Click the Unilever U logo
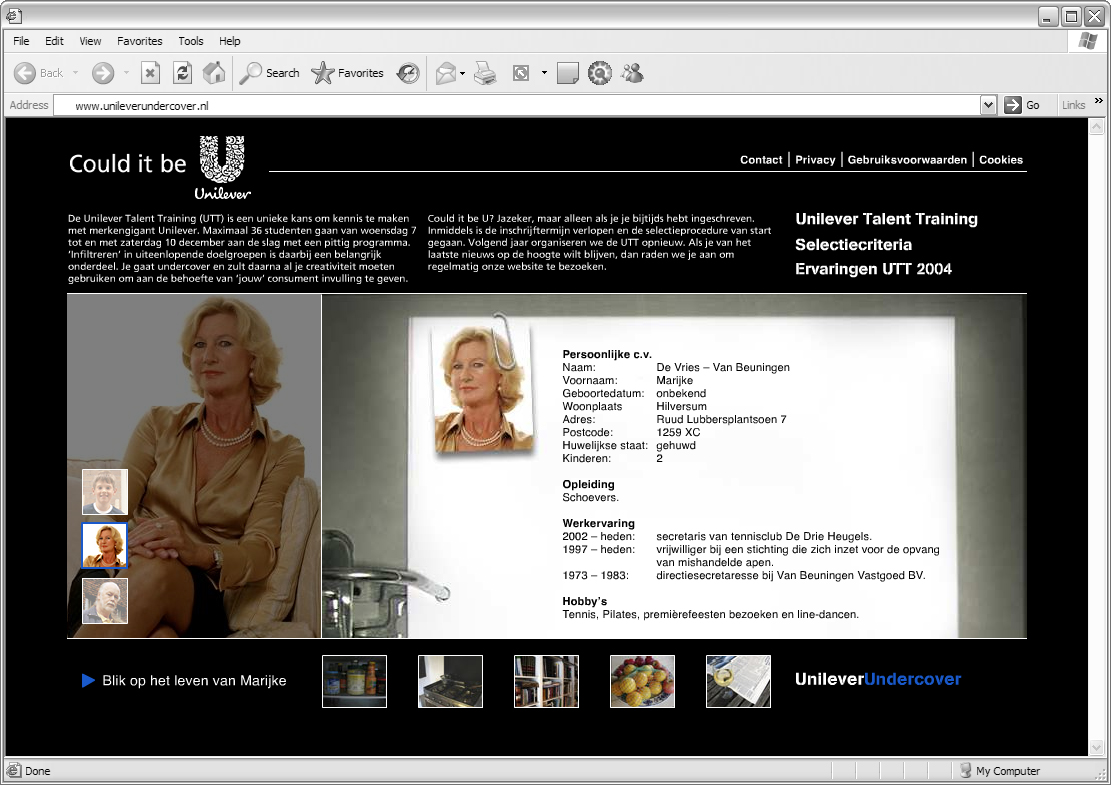This screenshot has width=1111, height=785. pos(222,167)
